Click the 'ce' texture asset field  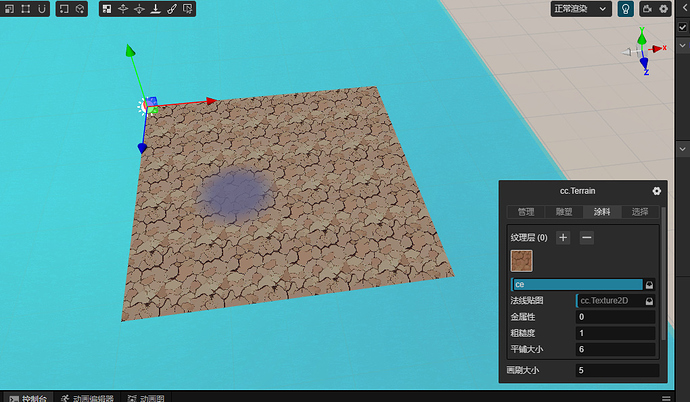click(x=577, y=285)
